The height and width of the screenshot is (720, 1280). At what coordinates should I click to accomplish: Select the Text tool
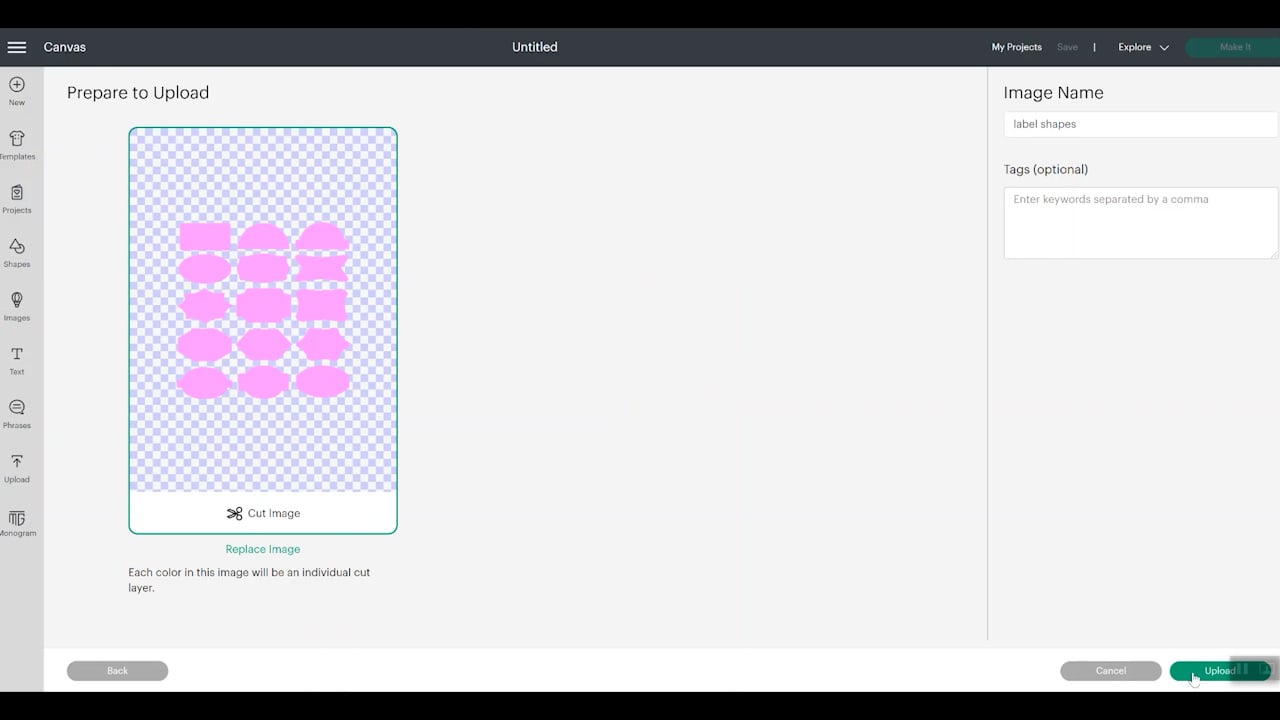17,361
